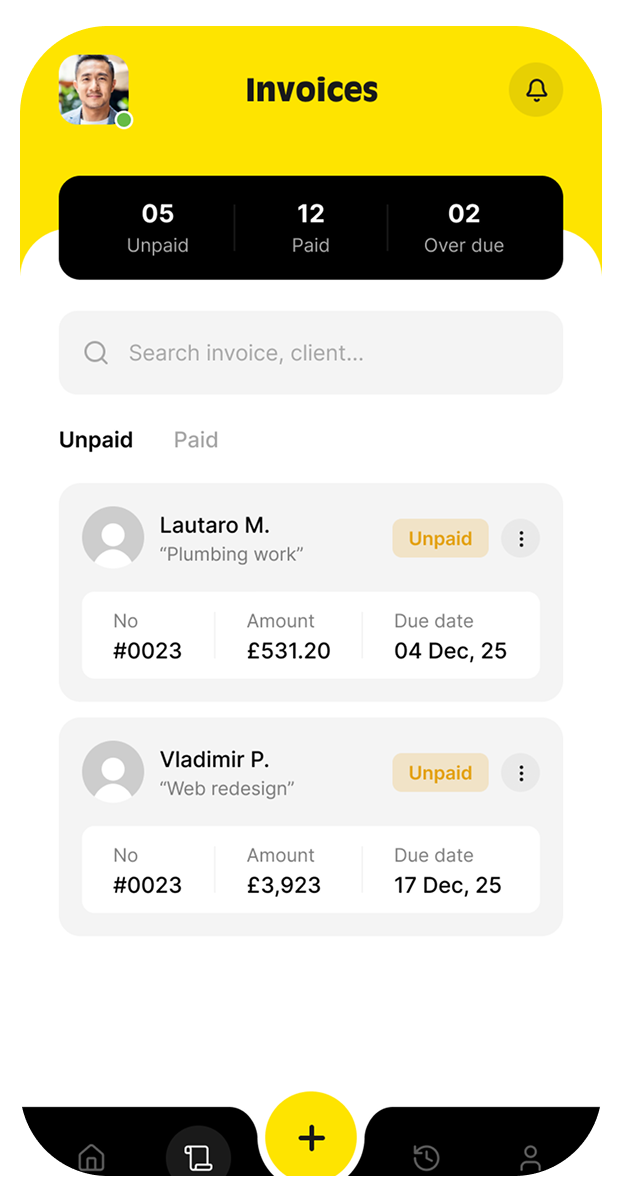This screenshot has height=1200, width=622.
Task: Select the 05 Unpaid summary stat
Action: pos(158,228)
